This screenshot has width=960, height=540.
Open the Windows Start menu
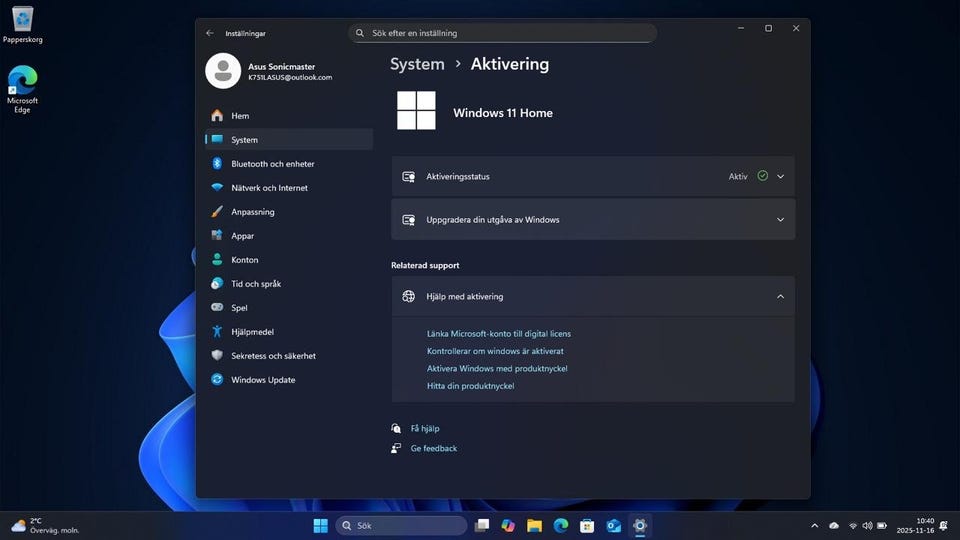(320, 526)
